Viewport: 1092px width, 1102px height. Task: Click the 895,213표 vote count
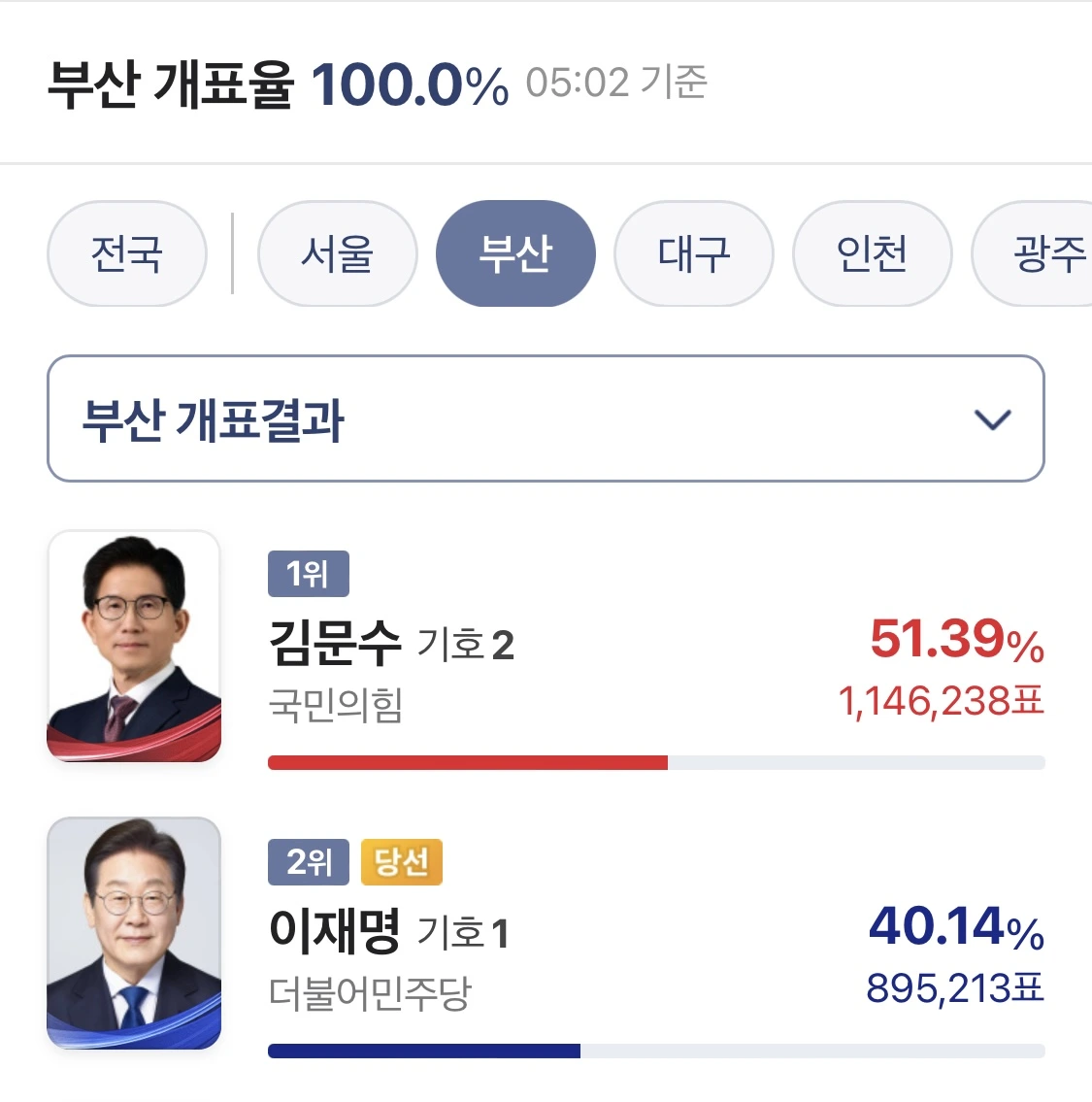[954, 988]
